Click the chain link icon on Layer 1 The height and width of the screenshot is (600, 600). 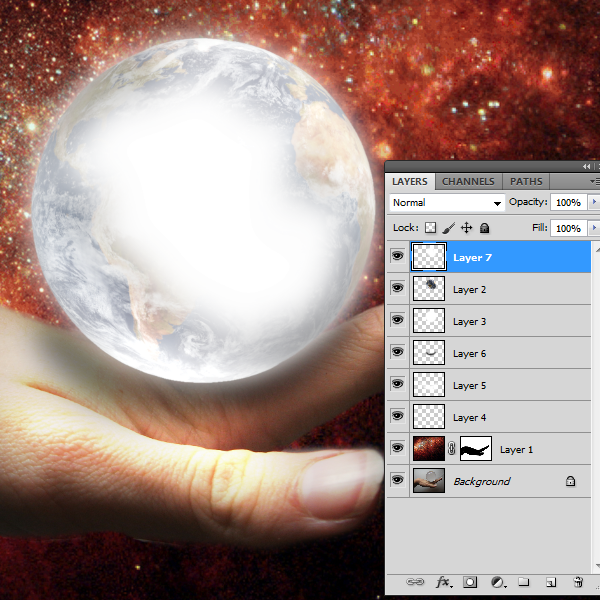click(x=452, y=448)
